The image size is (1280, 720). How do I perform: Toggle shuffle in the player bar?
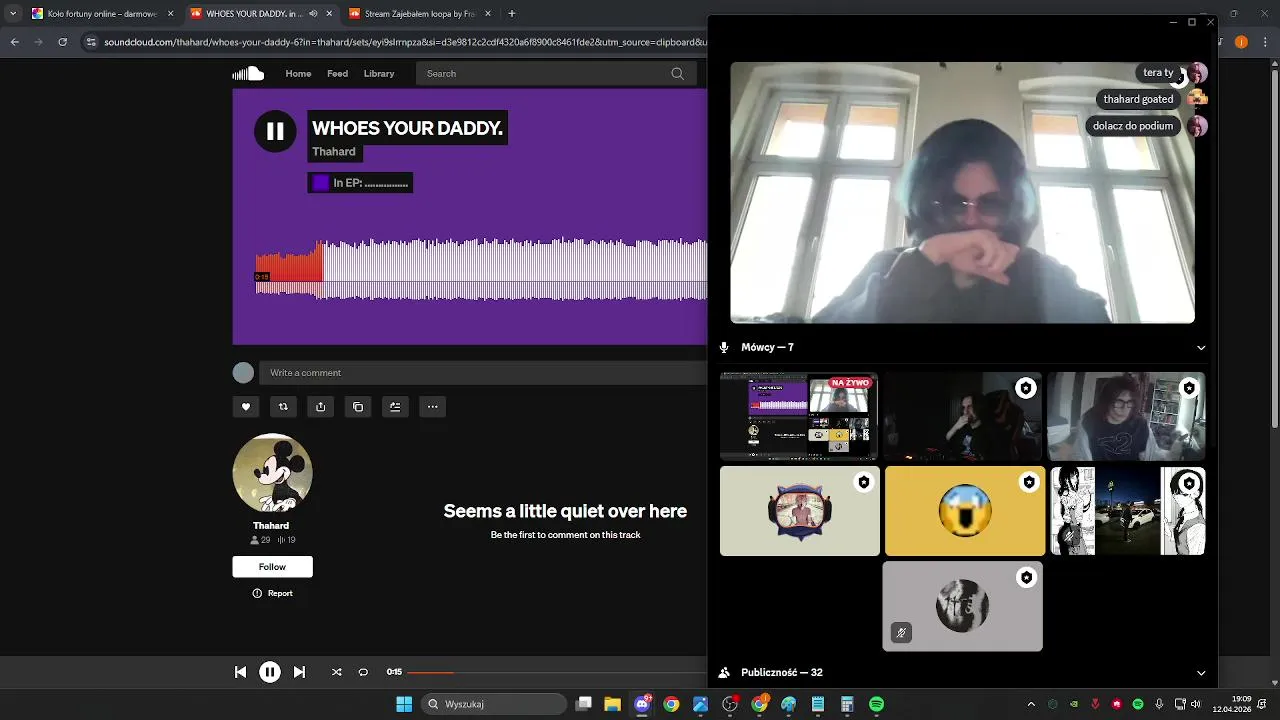coord(336,672)
